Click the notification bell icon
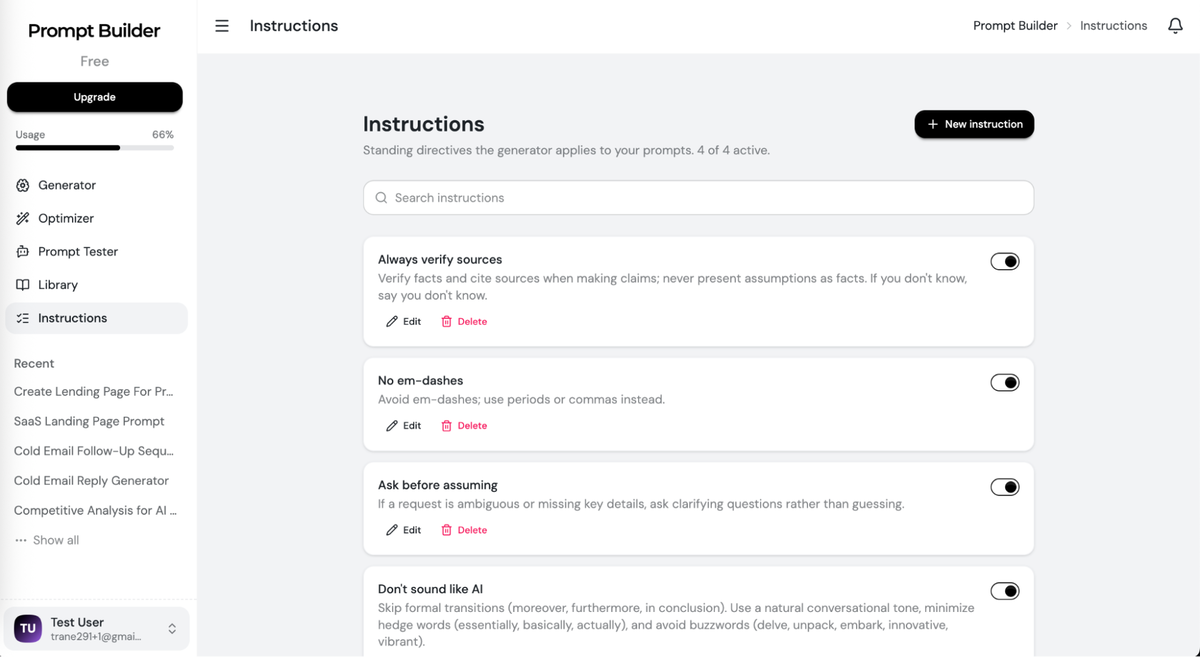 [1175, 26]
